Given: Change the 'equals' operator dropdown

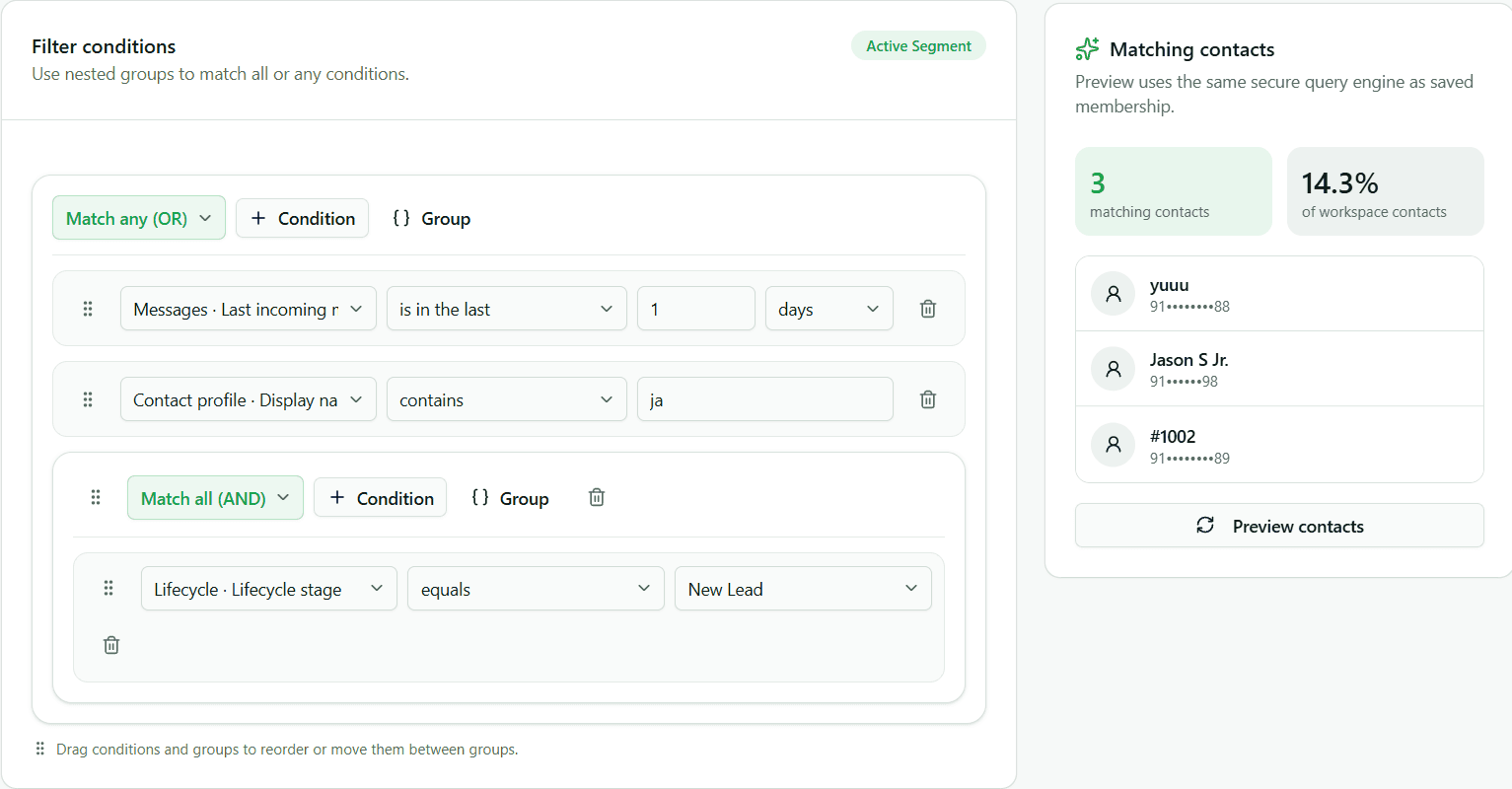Looking at the screenshot, I should coord(536,589).
